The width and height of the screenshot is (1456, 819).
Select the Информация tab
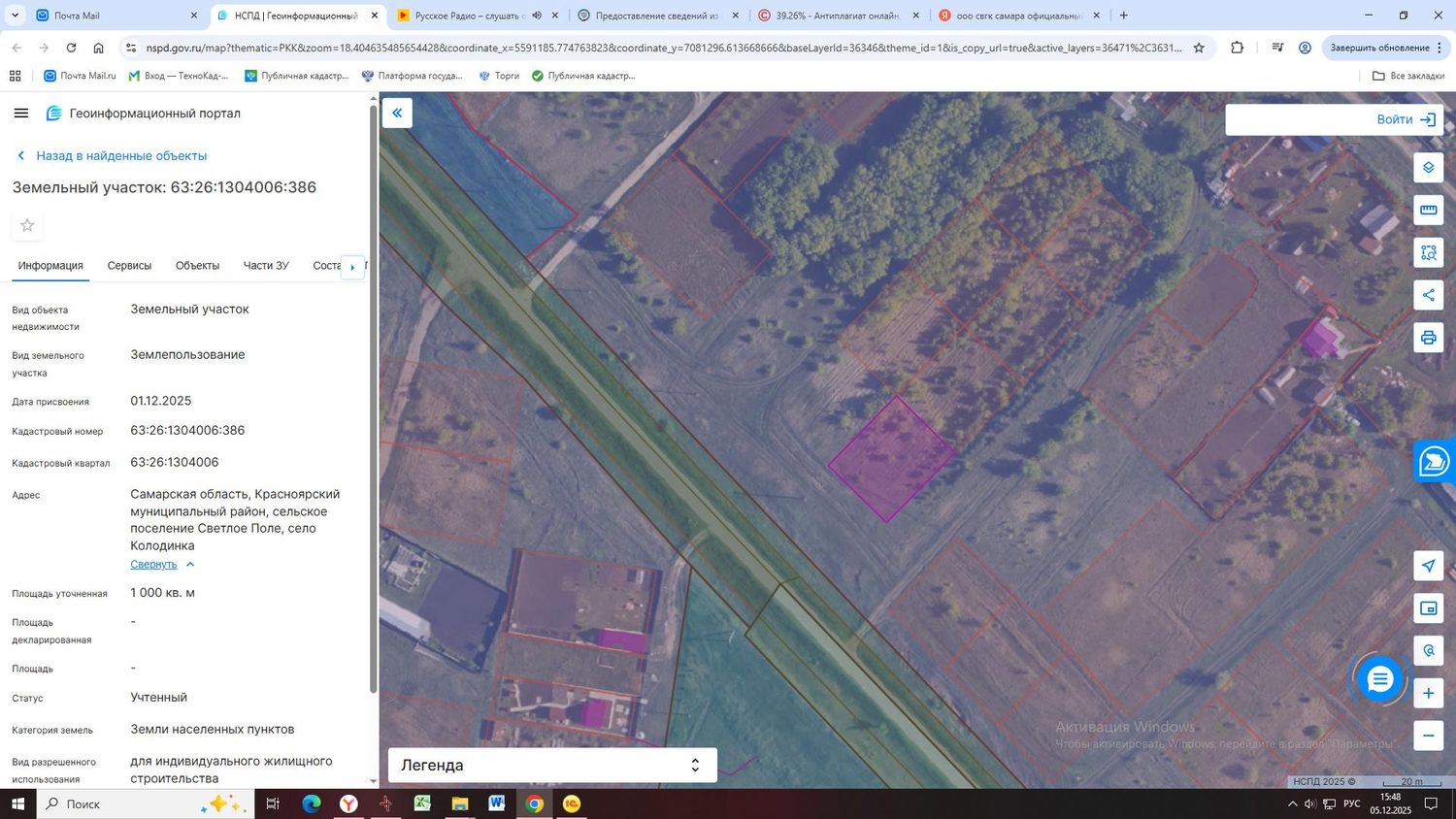(50, 266)
